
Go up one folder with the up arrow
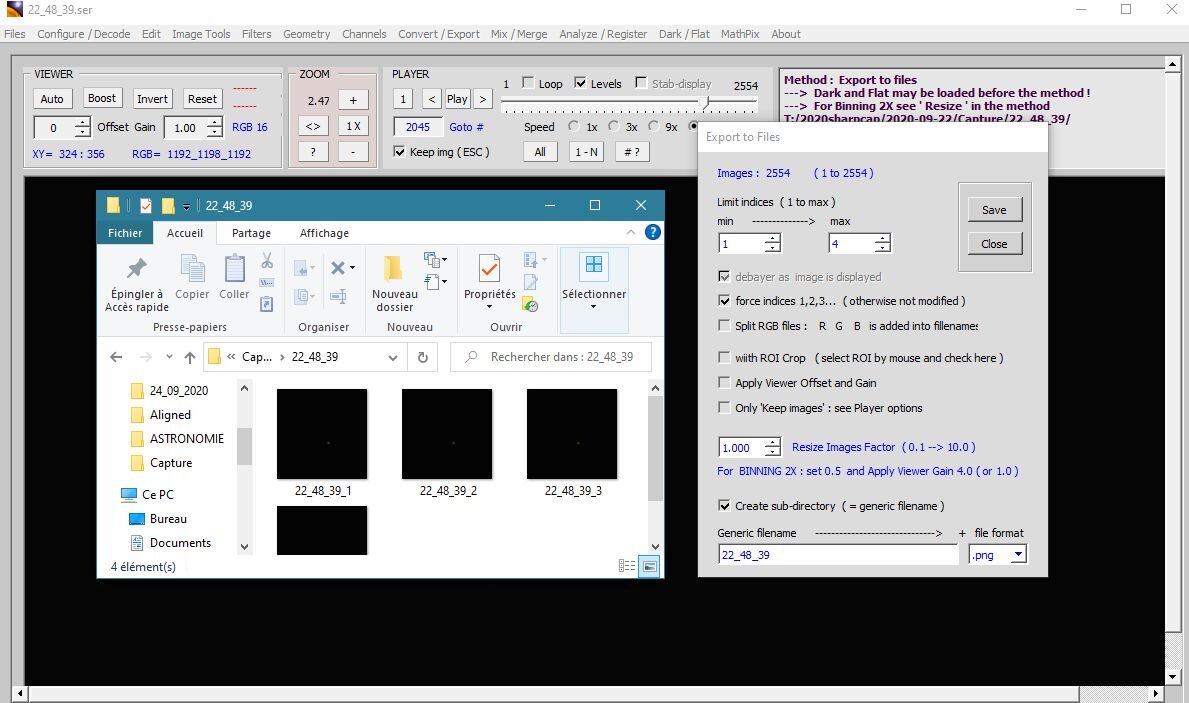point(189,357)
